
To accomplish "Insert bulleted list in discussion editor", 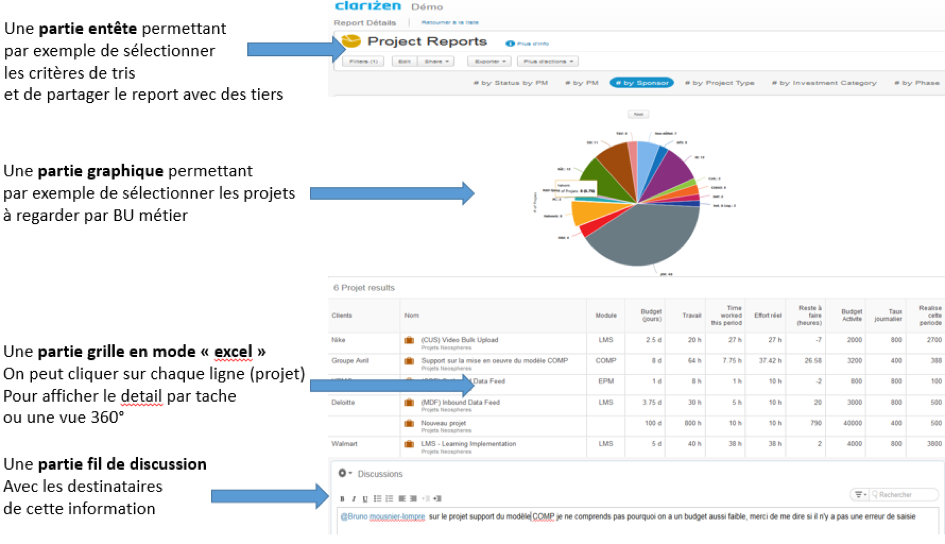I will pos(378,499).
